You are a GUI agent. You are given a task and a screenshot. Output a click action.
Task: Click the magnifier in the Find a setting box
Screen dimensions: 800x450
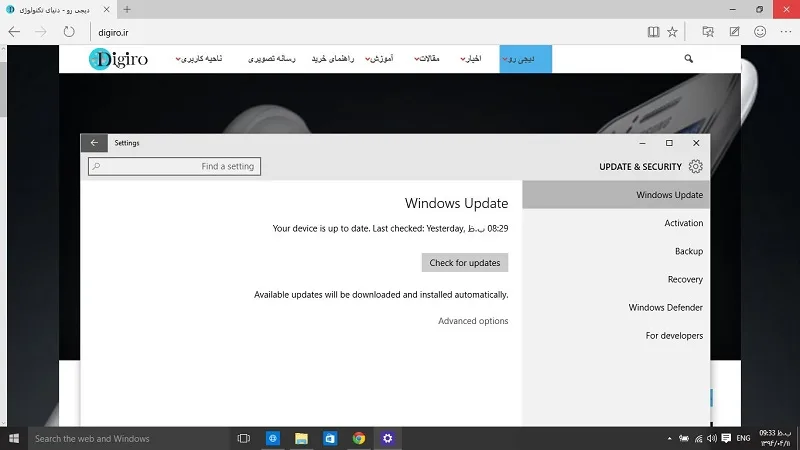click(96, 166)
